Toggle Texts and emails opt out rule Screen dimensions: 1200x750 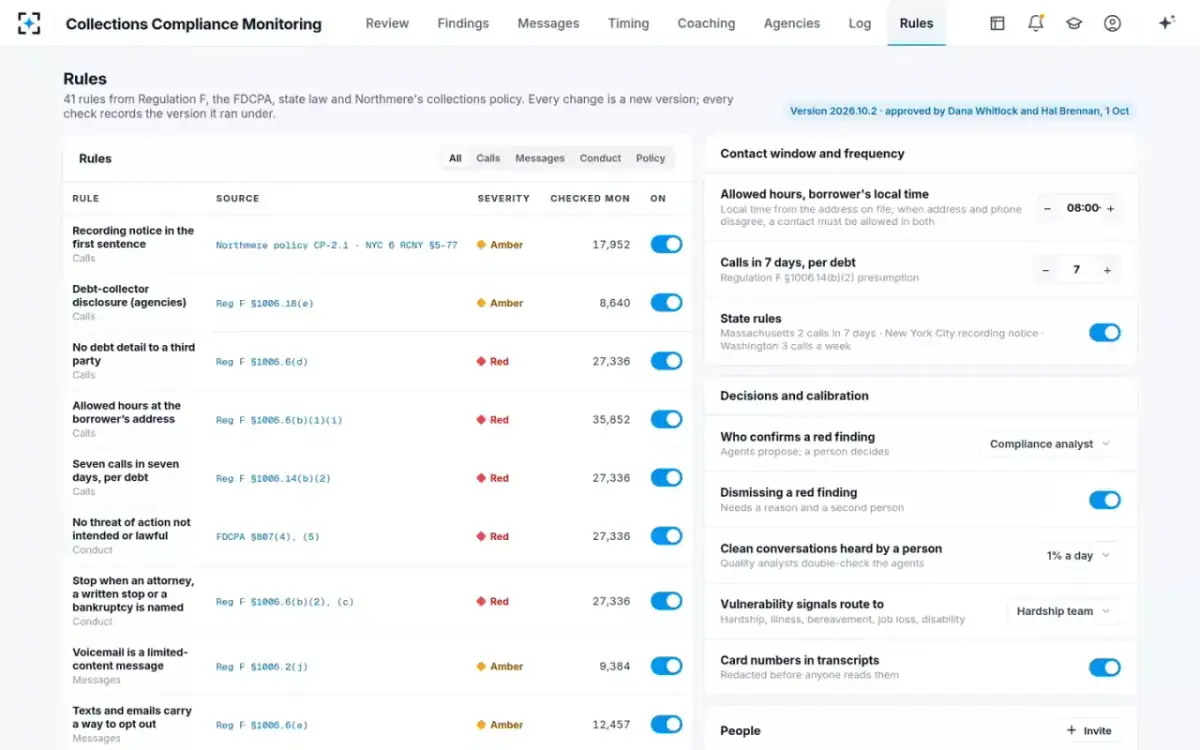666,724
